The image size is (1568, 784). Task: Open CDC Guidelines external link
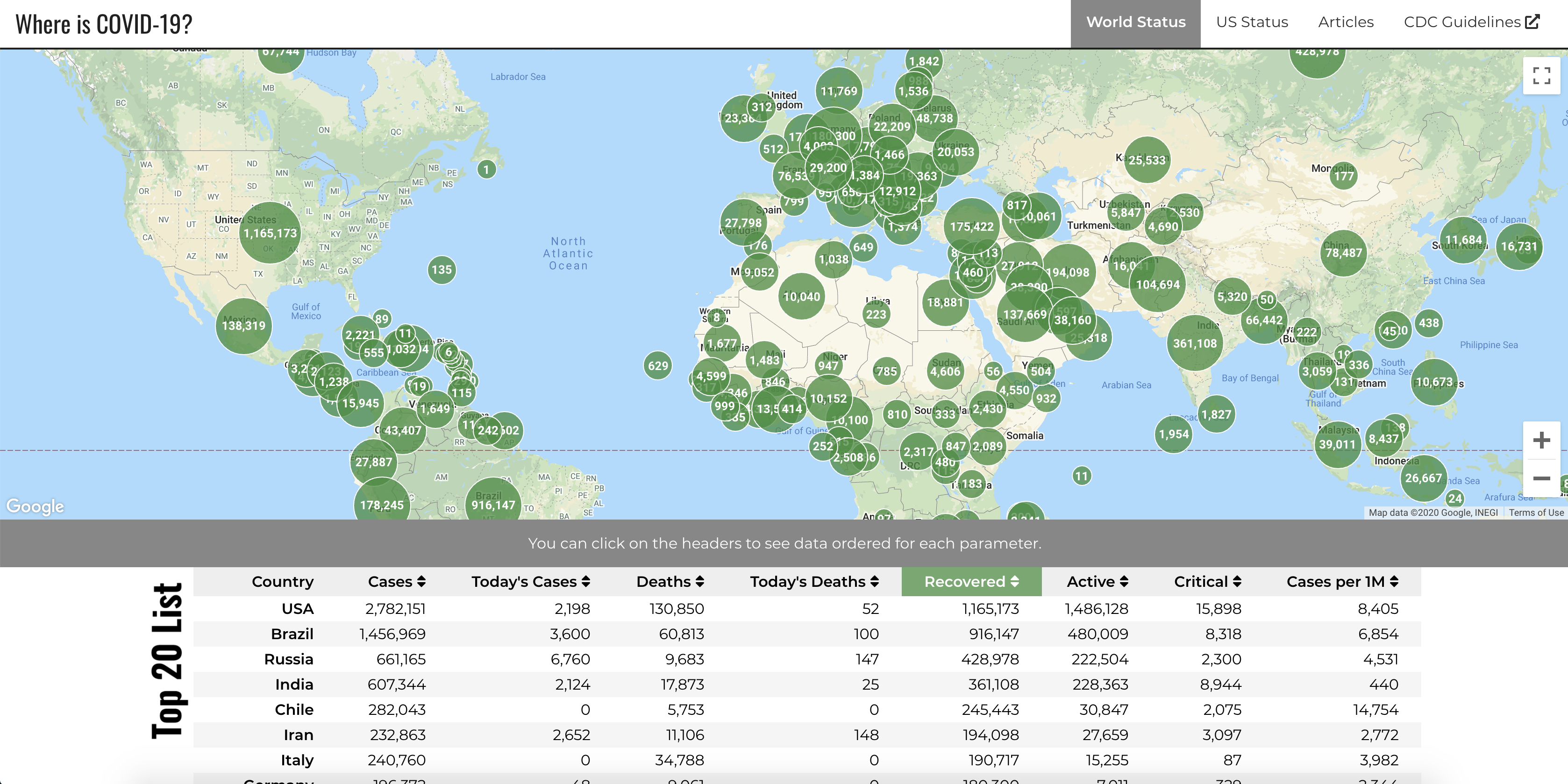click(x=1471, y=22)
